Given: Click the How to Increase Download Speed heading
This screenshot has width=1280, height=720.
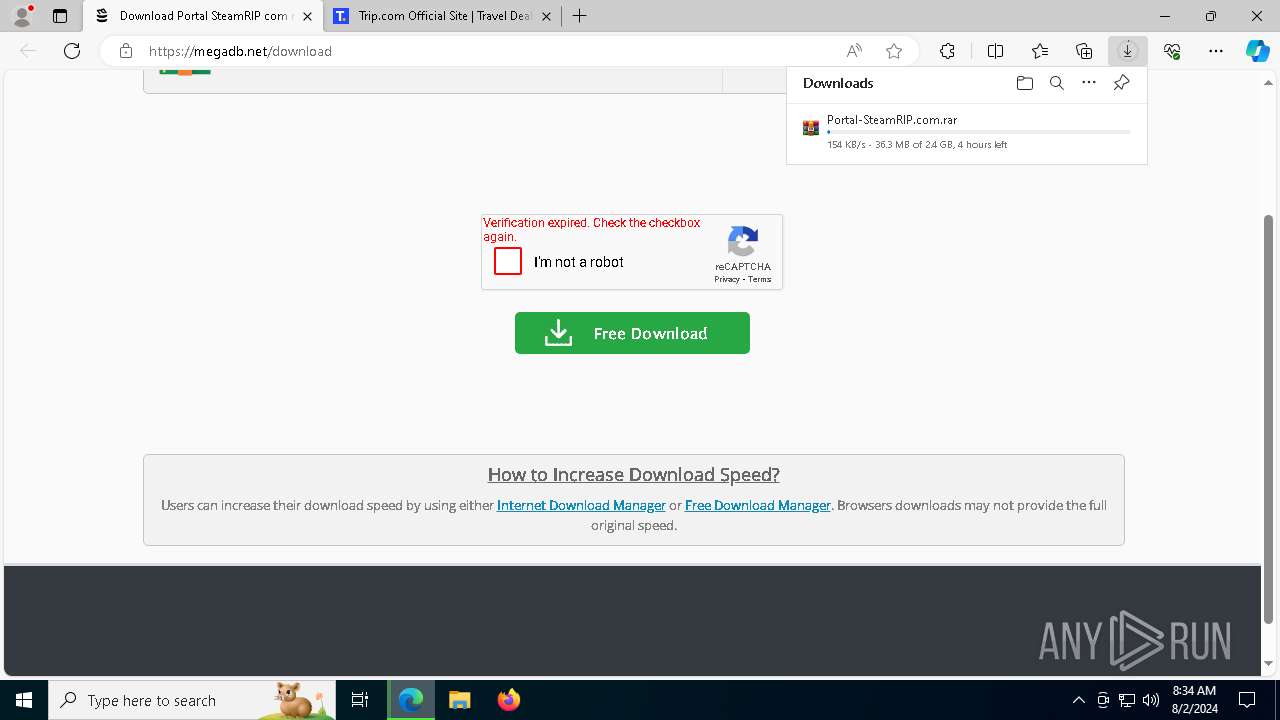Looking at the screenshot, I should coord(633,474).
